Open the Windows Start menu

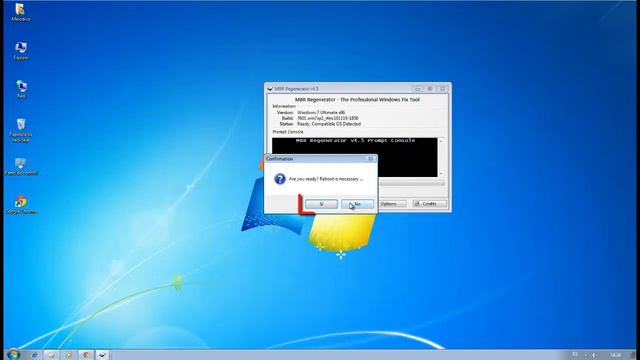(x=13, y=354)
